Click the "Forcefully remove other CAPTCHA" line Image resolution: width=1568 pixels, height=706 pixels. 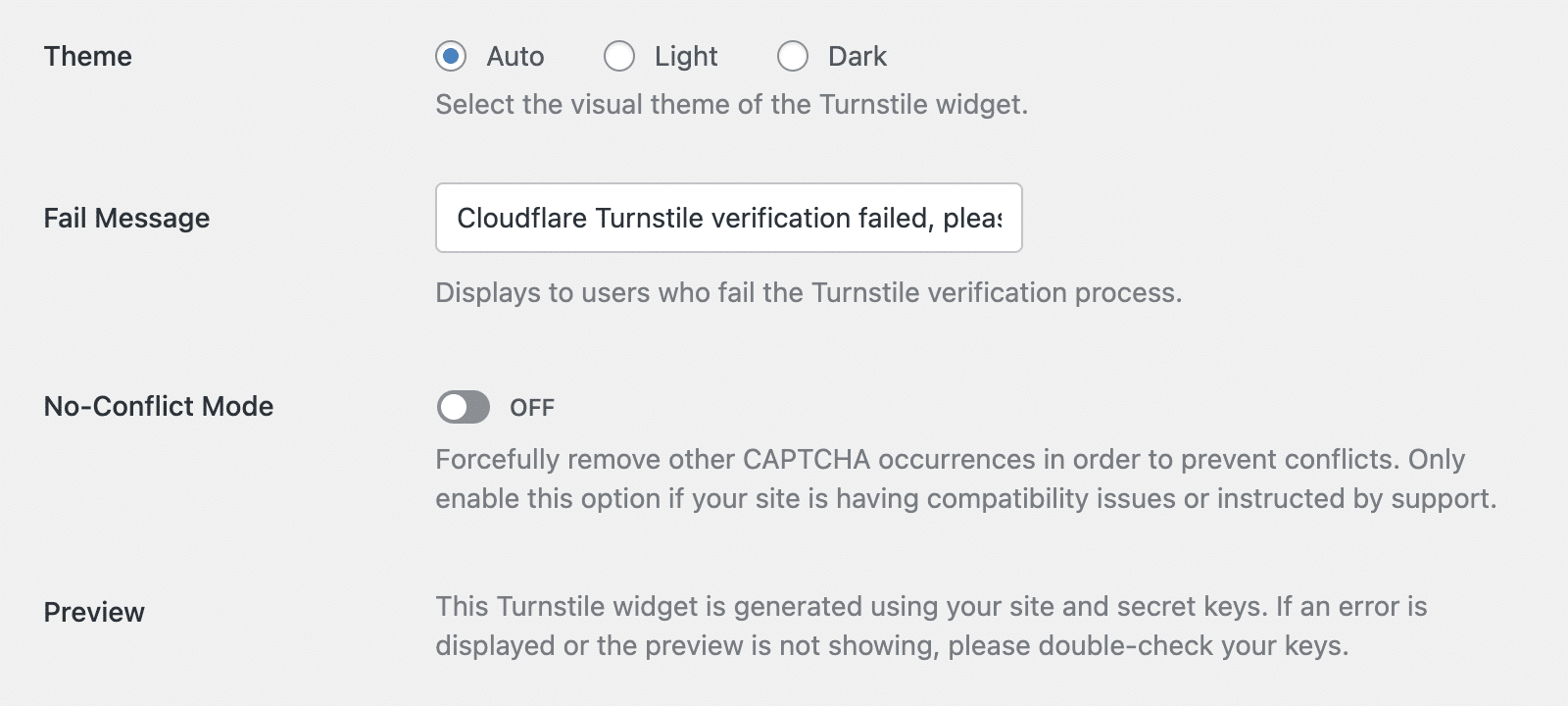(x=950, y=460)
